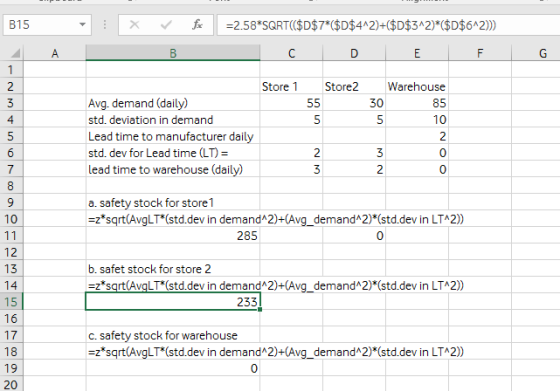560x391 pixels.
Task: Select column D header
Action: click(354, 54)
